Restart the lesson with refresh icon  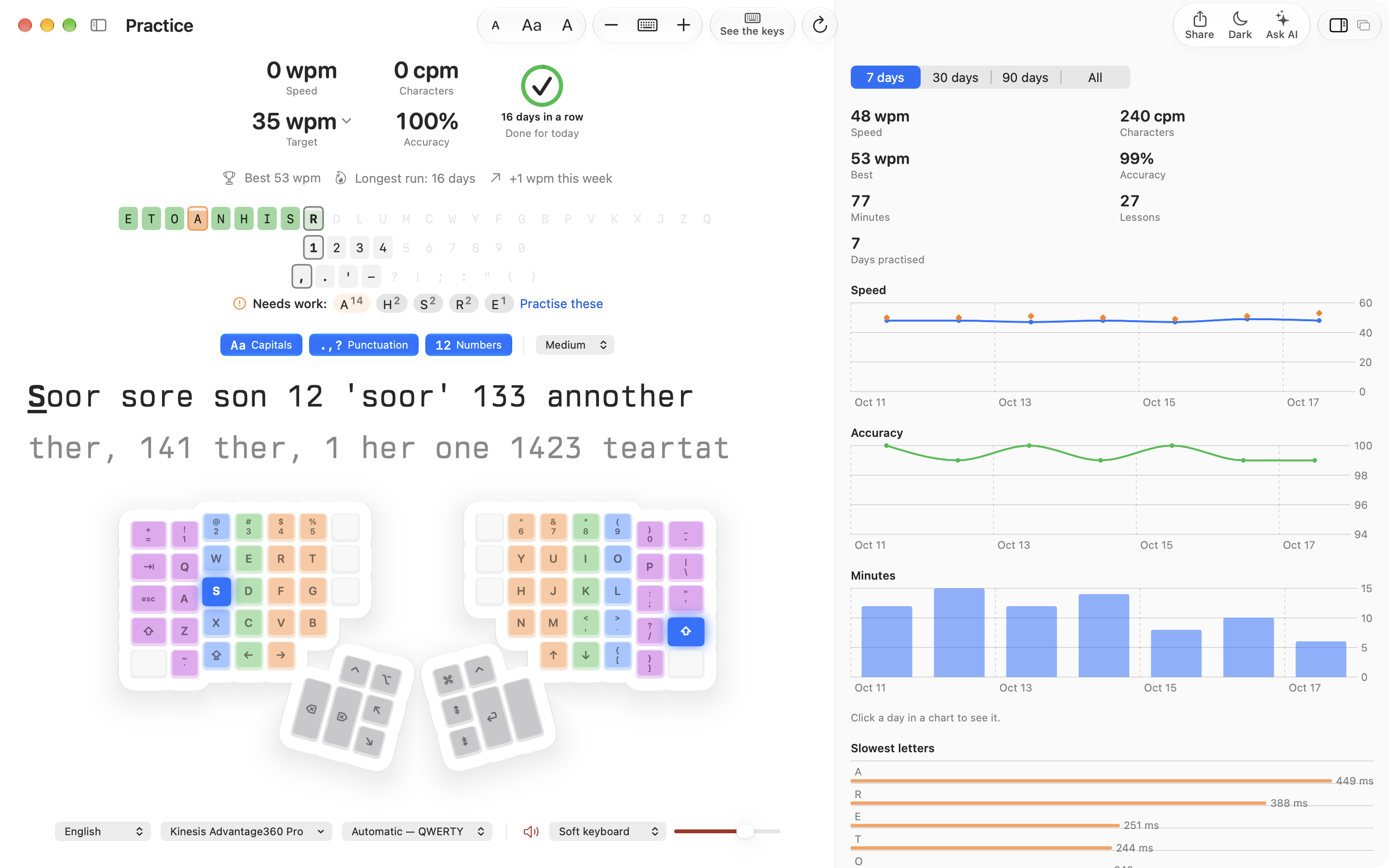tap(819, 25)
